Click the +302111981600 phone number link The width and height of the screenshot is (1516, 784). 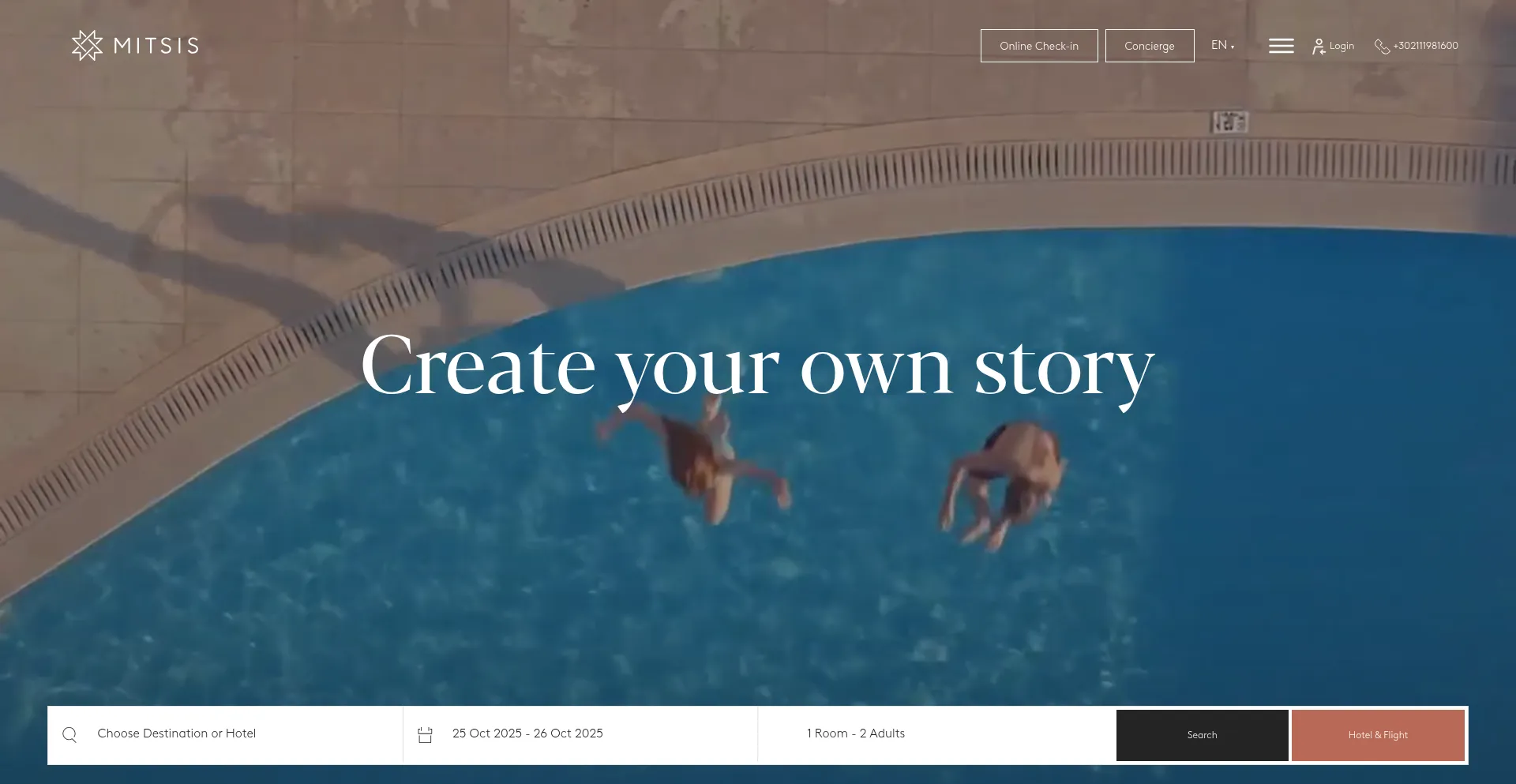click(1425, 46)
